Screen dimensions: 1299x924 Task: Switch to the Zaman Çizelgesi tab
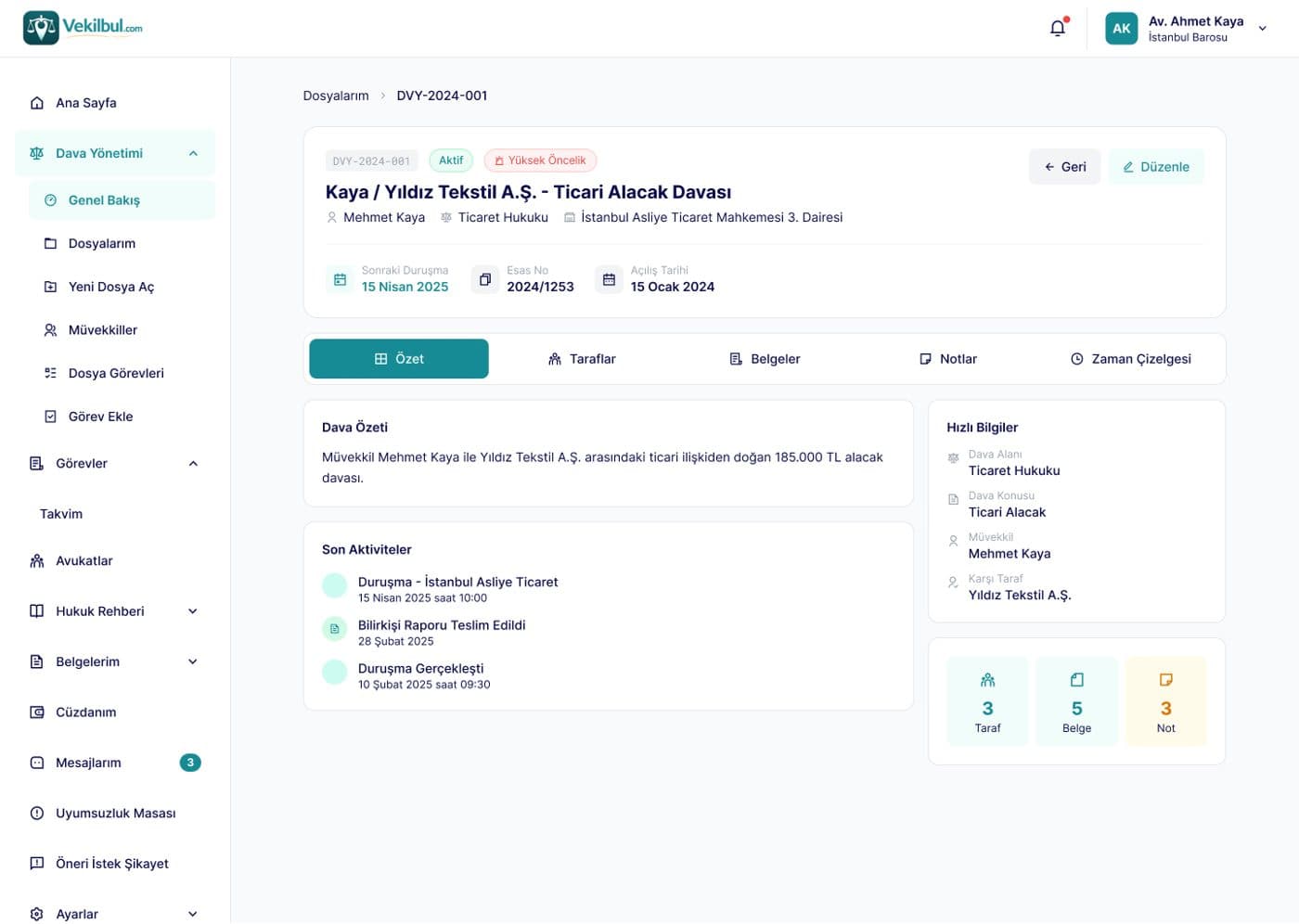(1130, 359)
